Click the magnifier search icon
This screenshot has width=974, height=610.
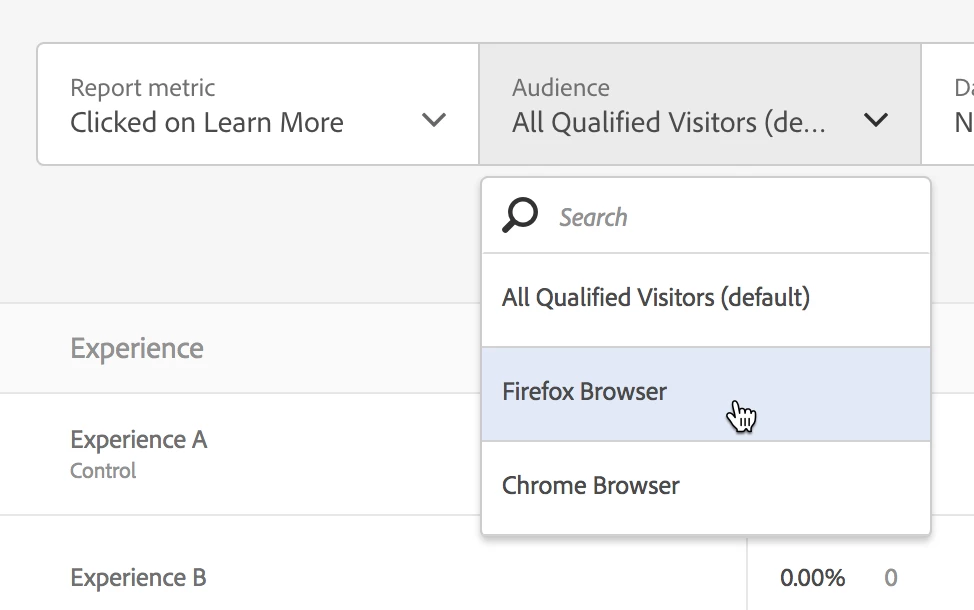520,215
